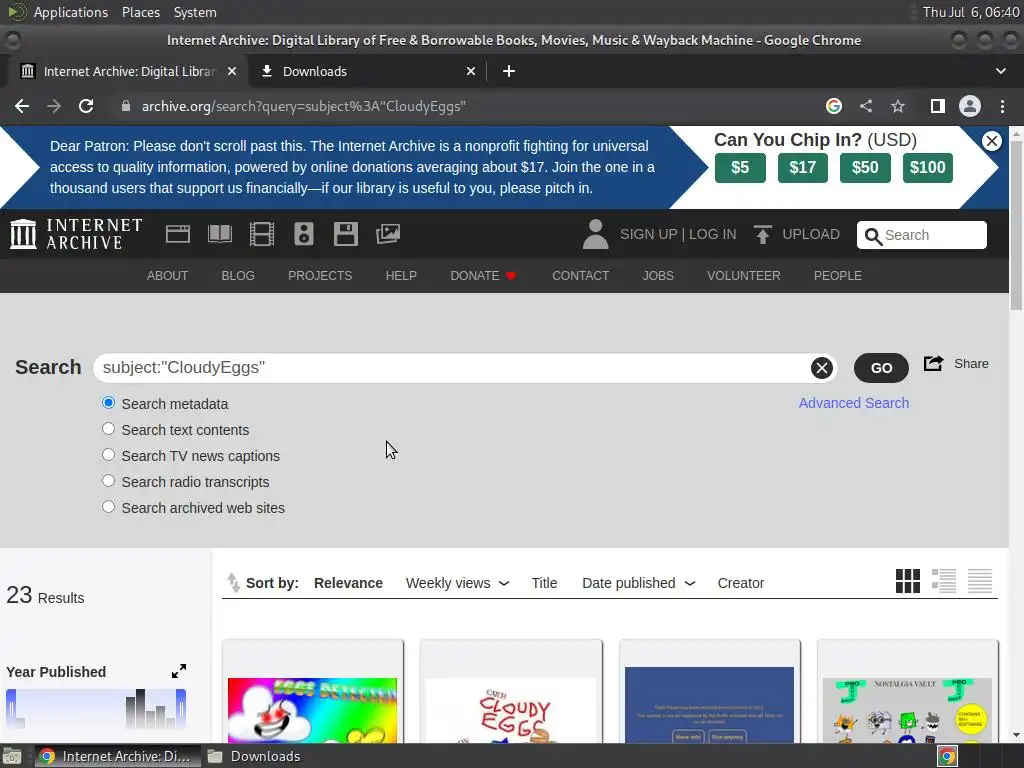Click DONATE with heart

483,276
